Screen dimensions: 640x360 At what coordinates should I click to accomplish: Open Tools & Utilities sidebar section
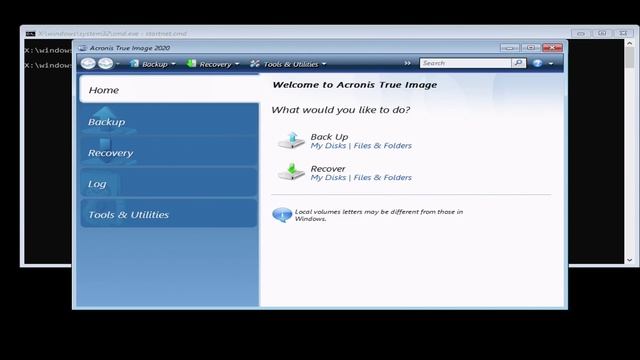click(169, 214)
